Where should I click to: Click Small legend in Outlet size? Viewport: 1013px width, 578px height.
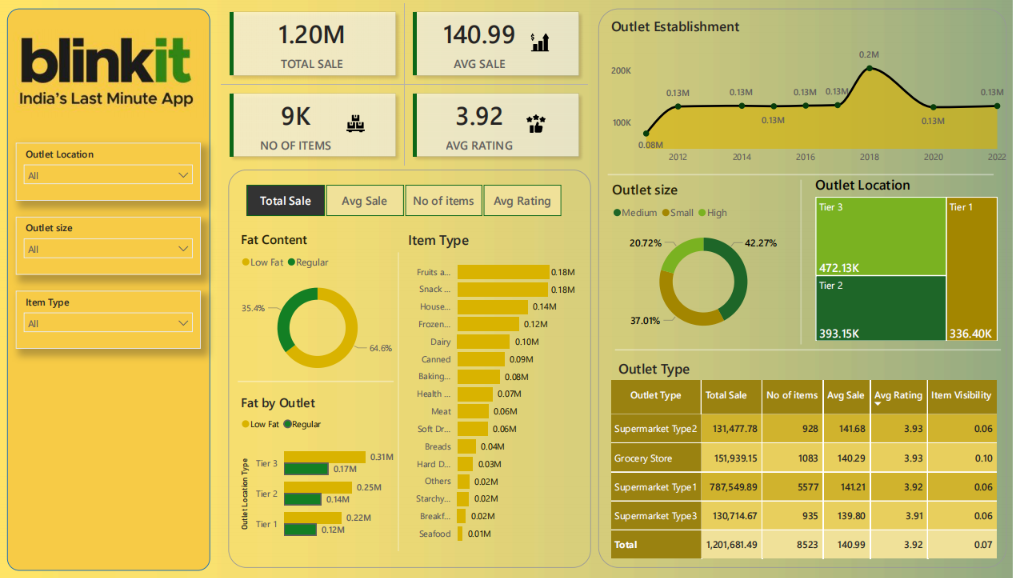pos(678,212)
